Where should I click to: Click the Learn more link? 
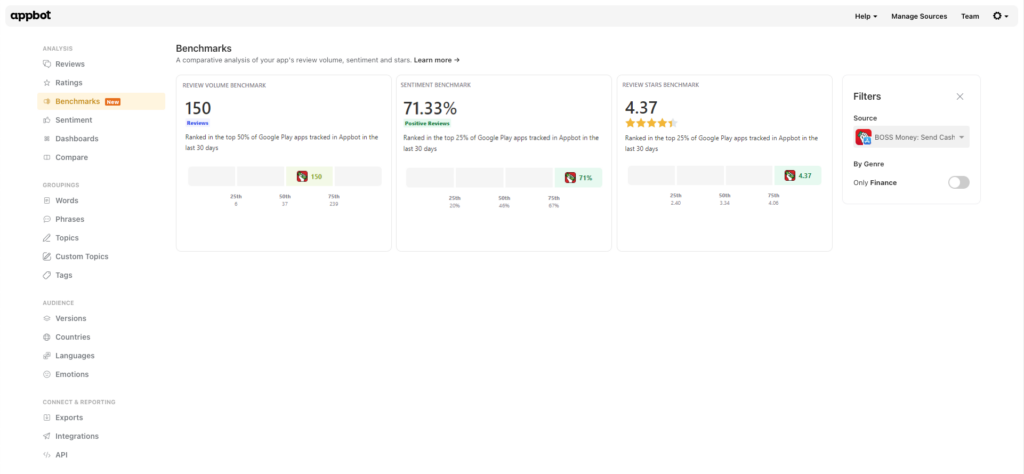point(436,60)
